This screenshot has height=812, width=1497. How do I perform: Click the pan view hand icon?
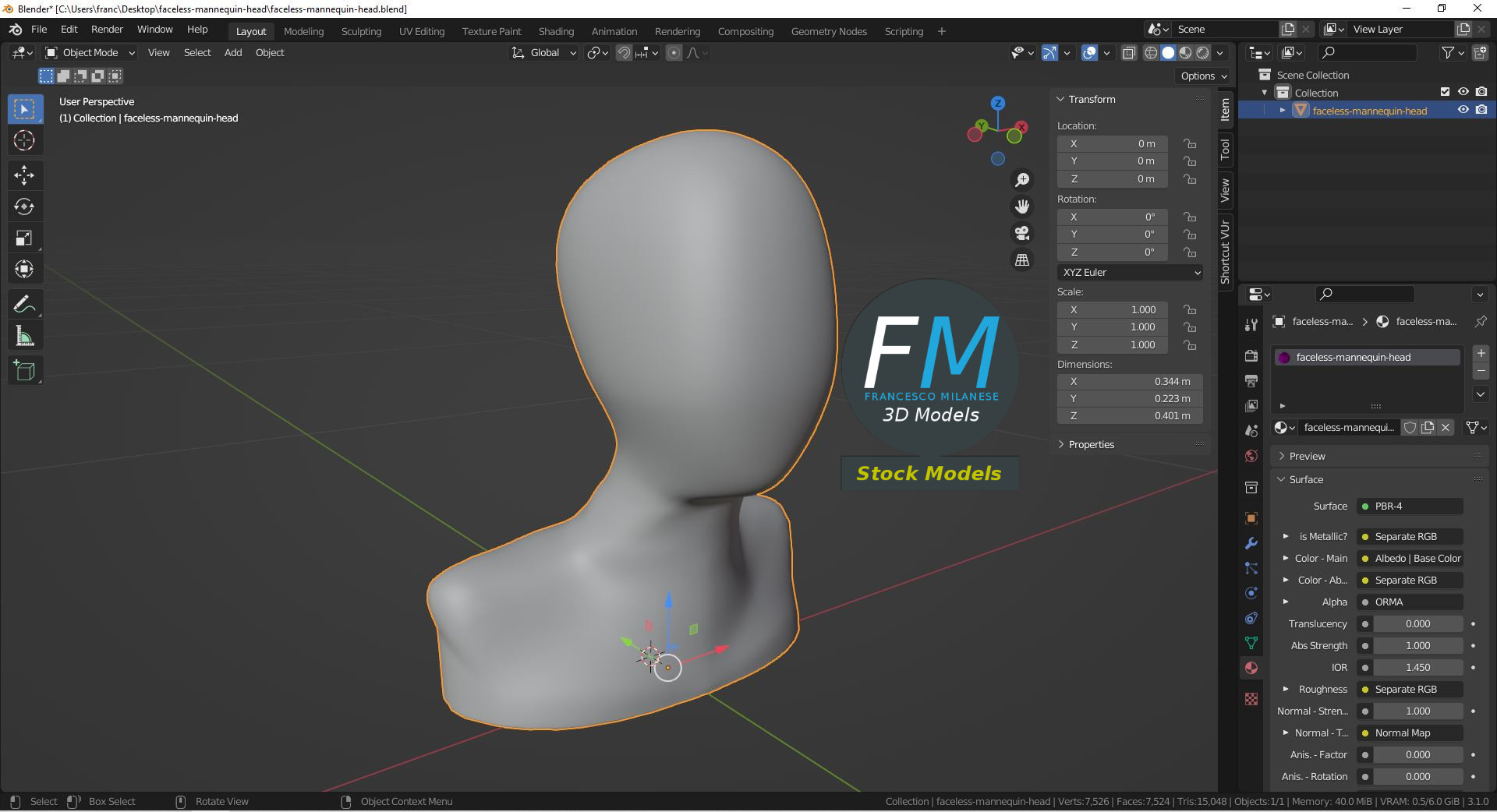click(1022, 207)
